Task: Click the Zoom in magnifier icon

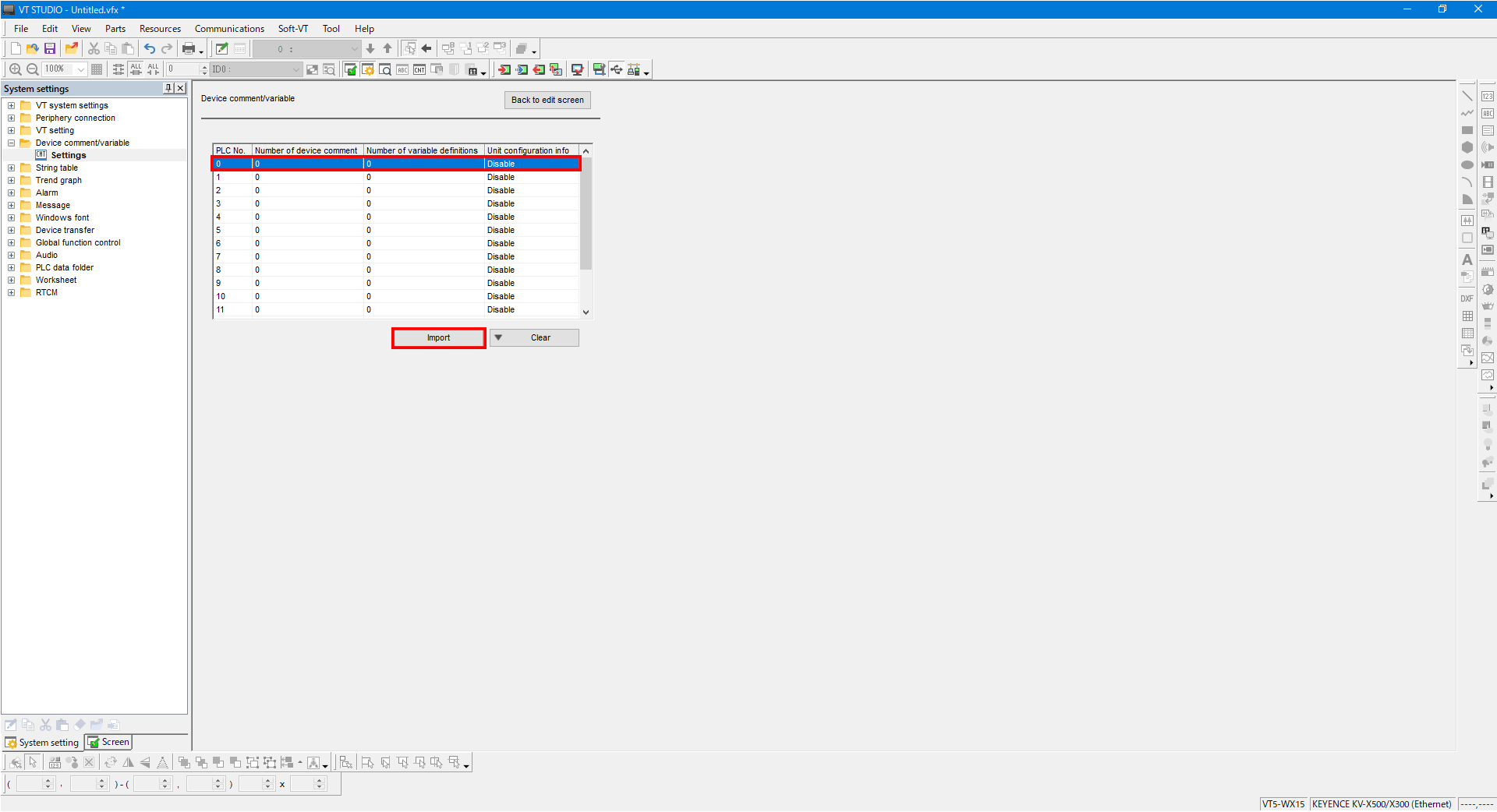Action: pos(15,69)
